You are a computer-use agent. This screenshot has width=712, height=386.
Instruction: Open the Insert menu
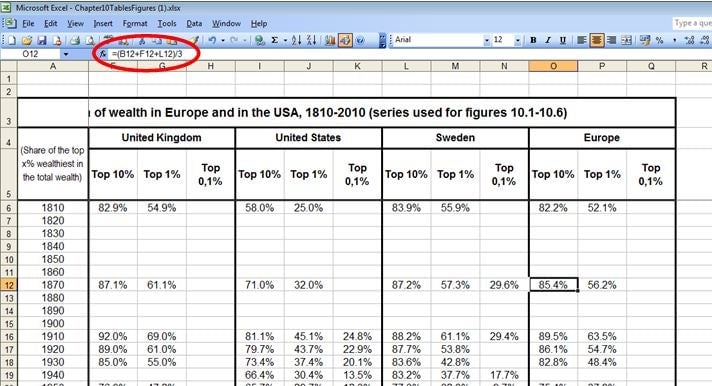pyautogui.click(x=103, y=24)
